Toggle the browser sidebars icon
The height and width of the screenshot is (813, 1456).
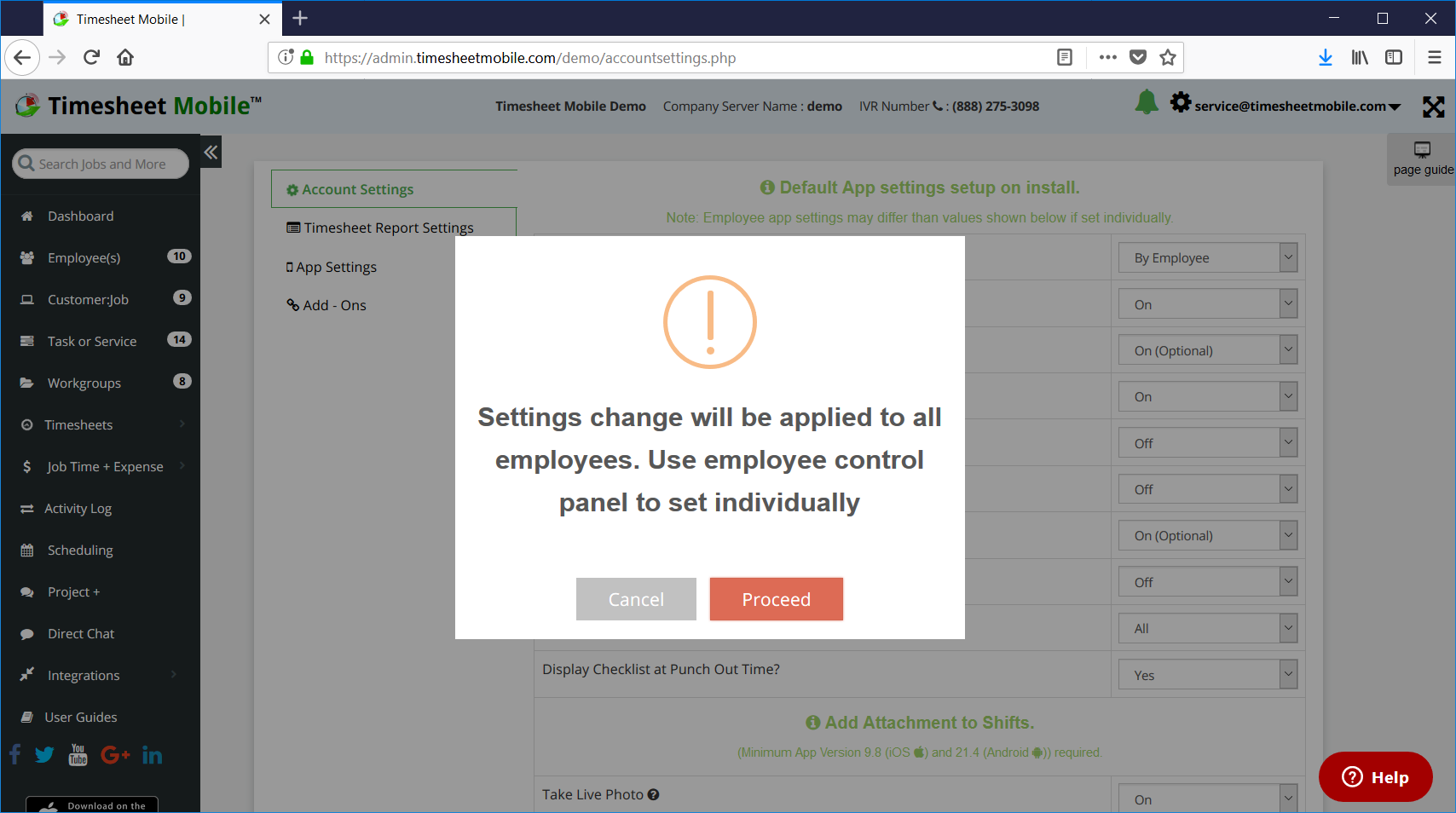point(1394,57)
